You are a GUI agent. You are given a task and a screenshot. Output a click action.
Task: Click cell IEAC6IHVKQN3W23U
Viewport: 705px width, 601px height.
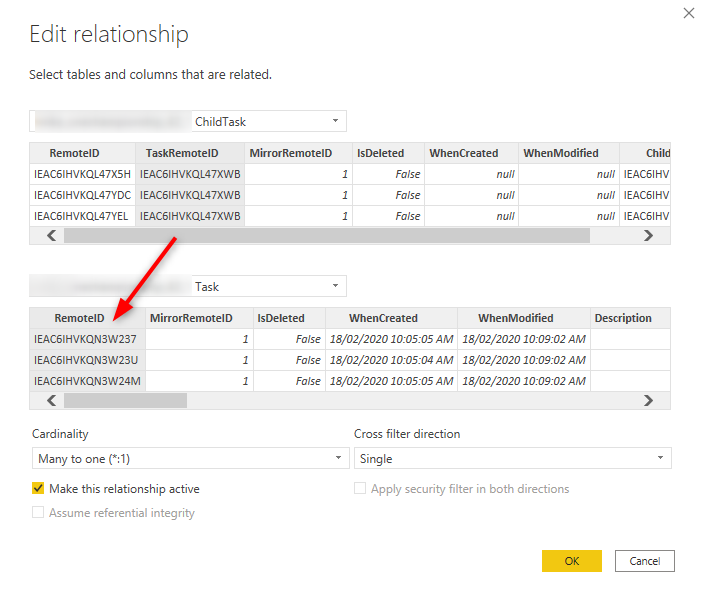pos(88,360)
